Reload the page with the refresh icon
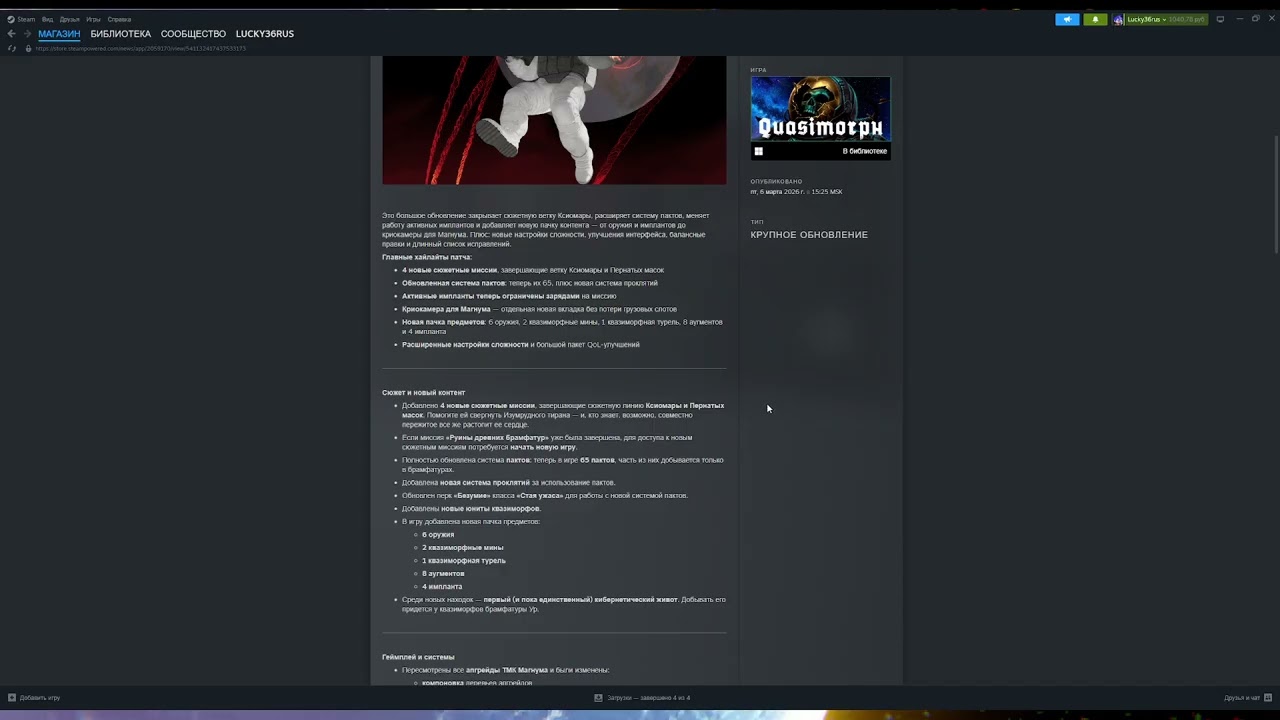Image resolution: width=1280 pixels, height=720 pixels. (x=12, y=48)
